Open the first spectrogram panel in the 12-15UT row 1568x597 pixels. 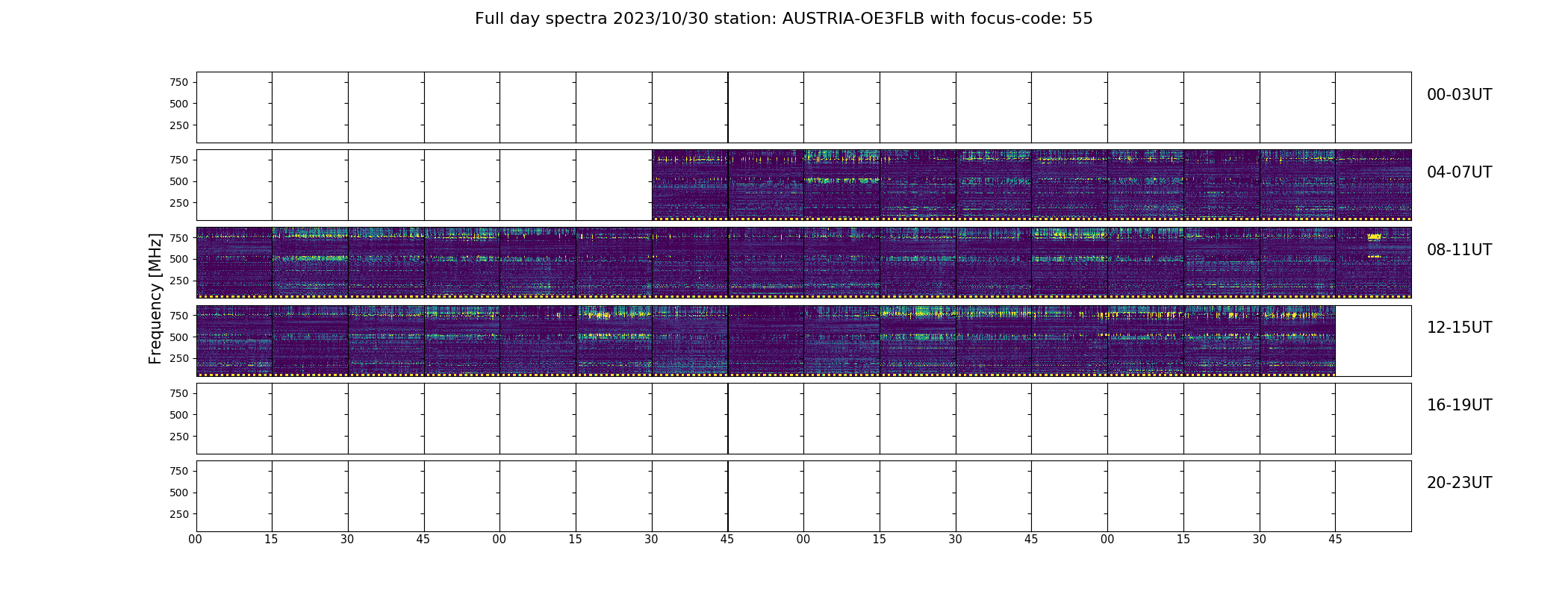(234, 340)
